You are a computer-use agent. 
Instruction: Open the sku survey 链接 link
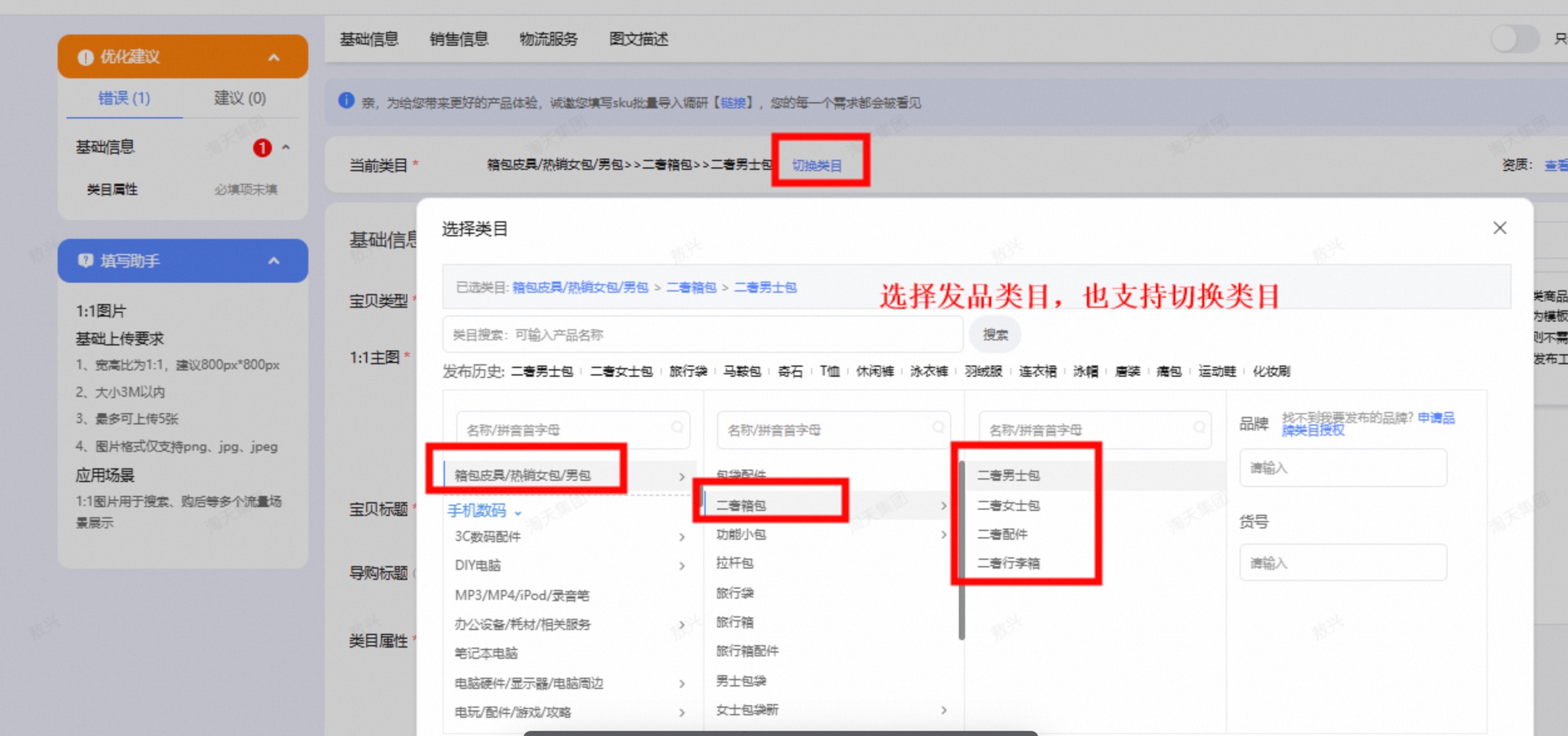(x=733, y=103)
